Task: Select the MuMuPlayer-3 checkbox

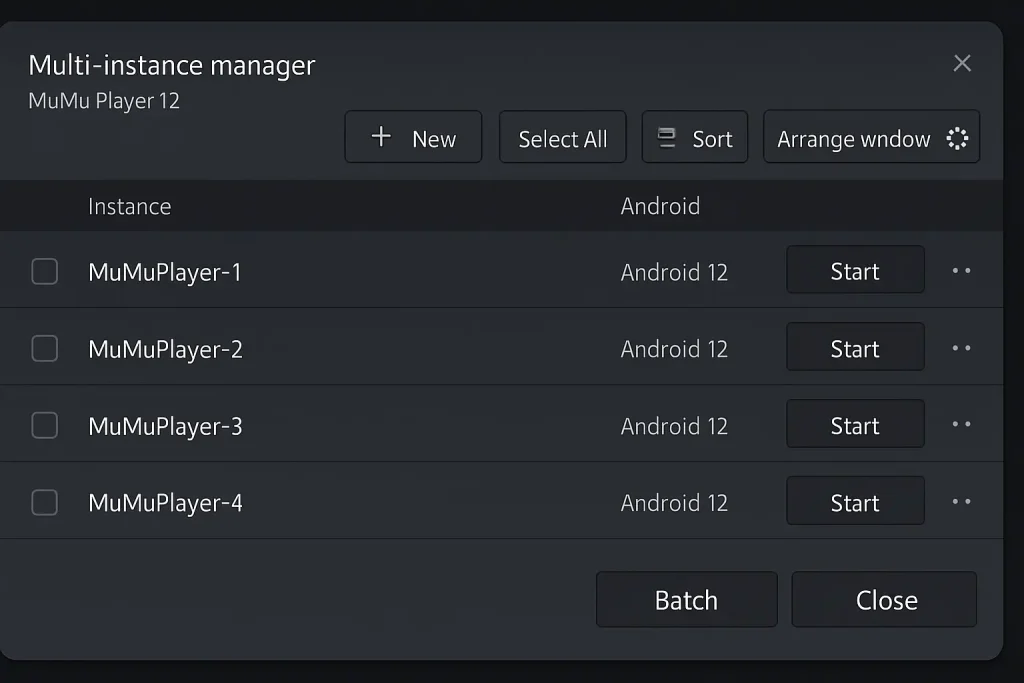Action: (45, 426)
